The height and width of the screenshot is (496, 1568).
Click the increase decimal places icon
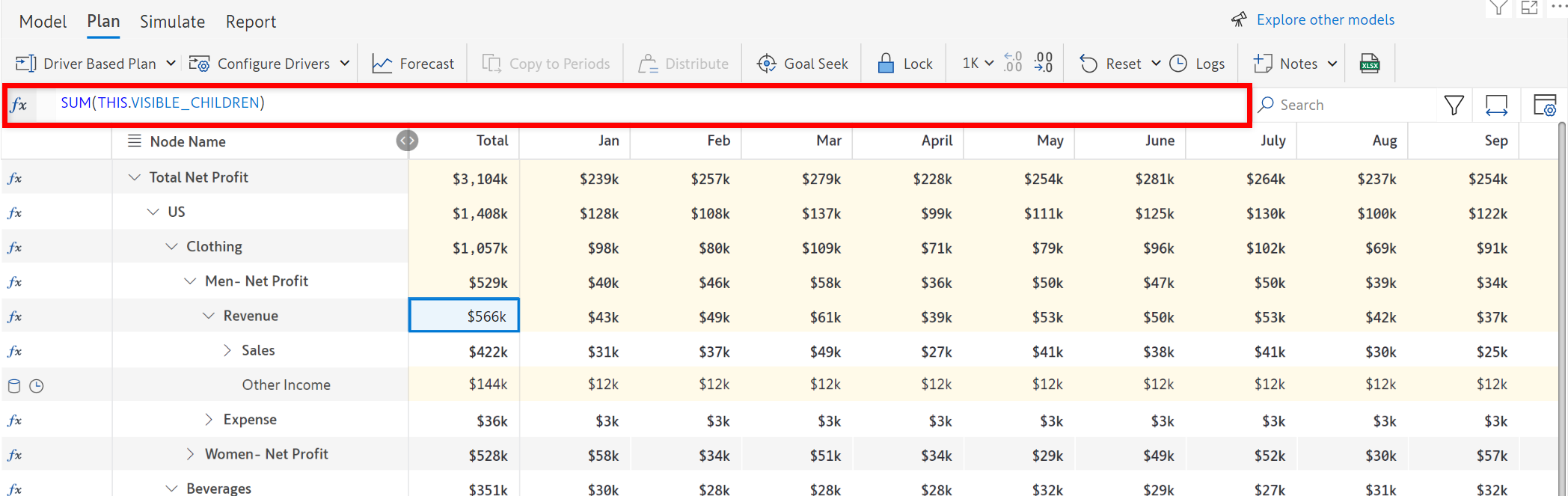click(1013, 63)
